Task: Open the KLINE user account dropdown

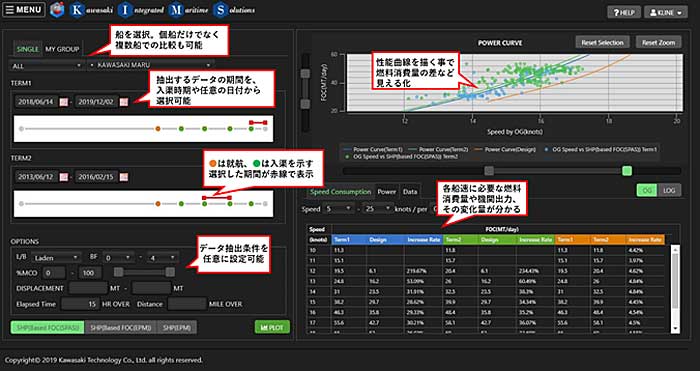Action: click(666, 13)
